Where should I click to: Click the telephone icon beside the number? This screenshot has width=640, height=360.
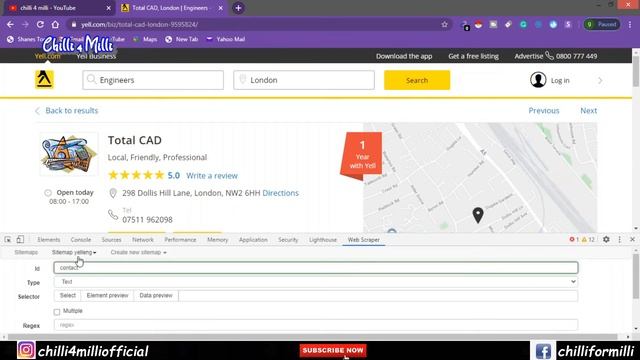pos(113,215)
